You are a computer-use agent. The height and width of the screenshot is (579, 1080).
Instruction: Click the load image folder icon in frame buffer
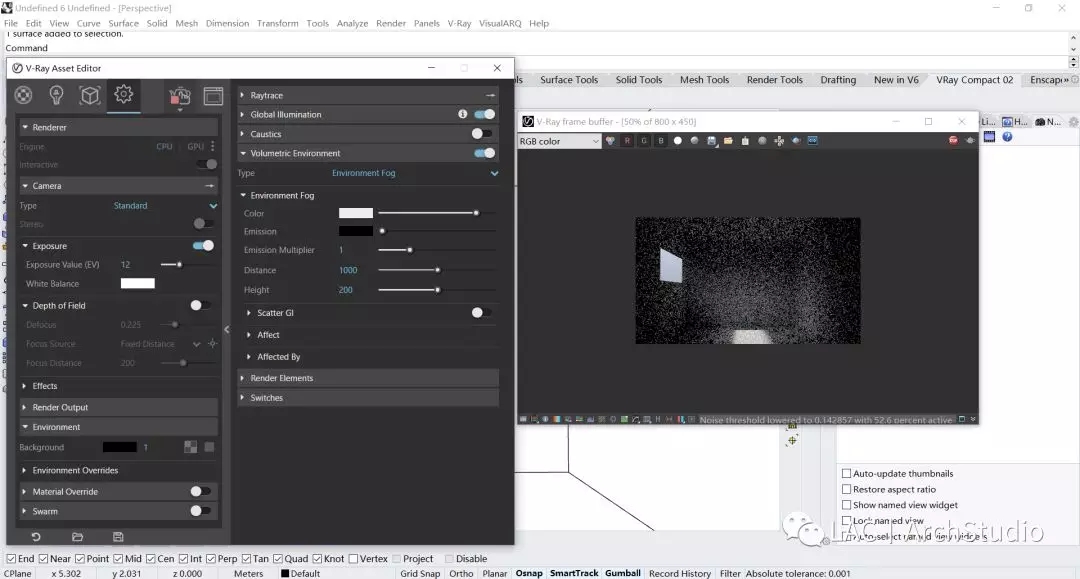click(728, 140)
